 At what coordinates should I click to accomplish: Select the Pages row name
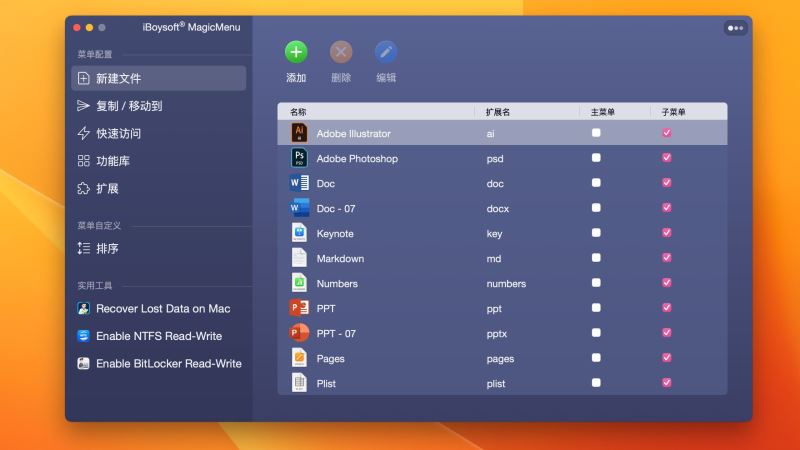[x=330, y=359]
